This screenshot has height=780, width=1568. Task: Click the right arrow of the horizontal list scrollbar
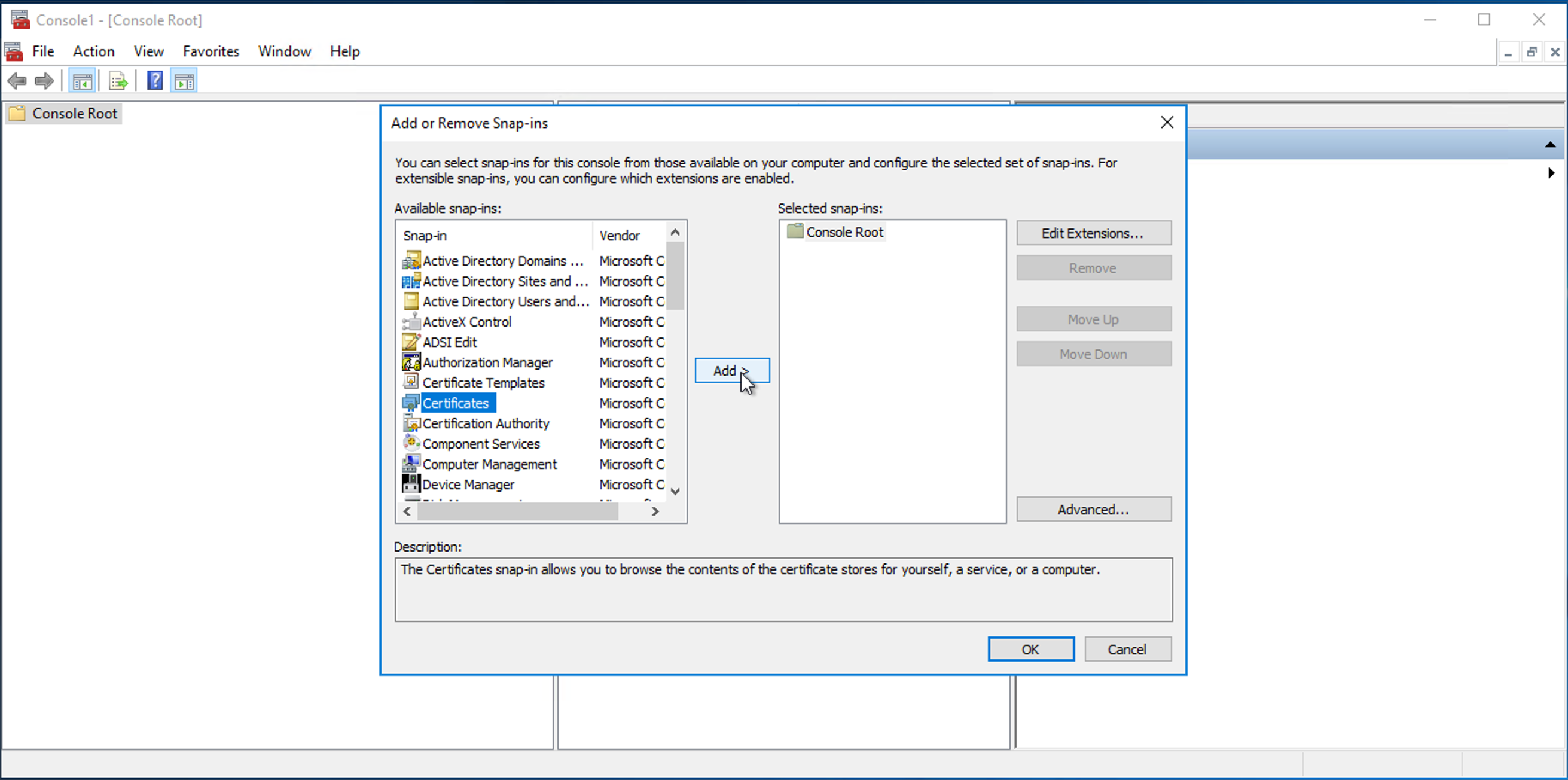click(x=655, y=511)
